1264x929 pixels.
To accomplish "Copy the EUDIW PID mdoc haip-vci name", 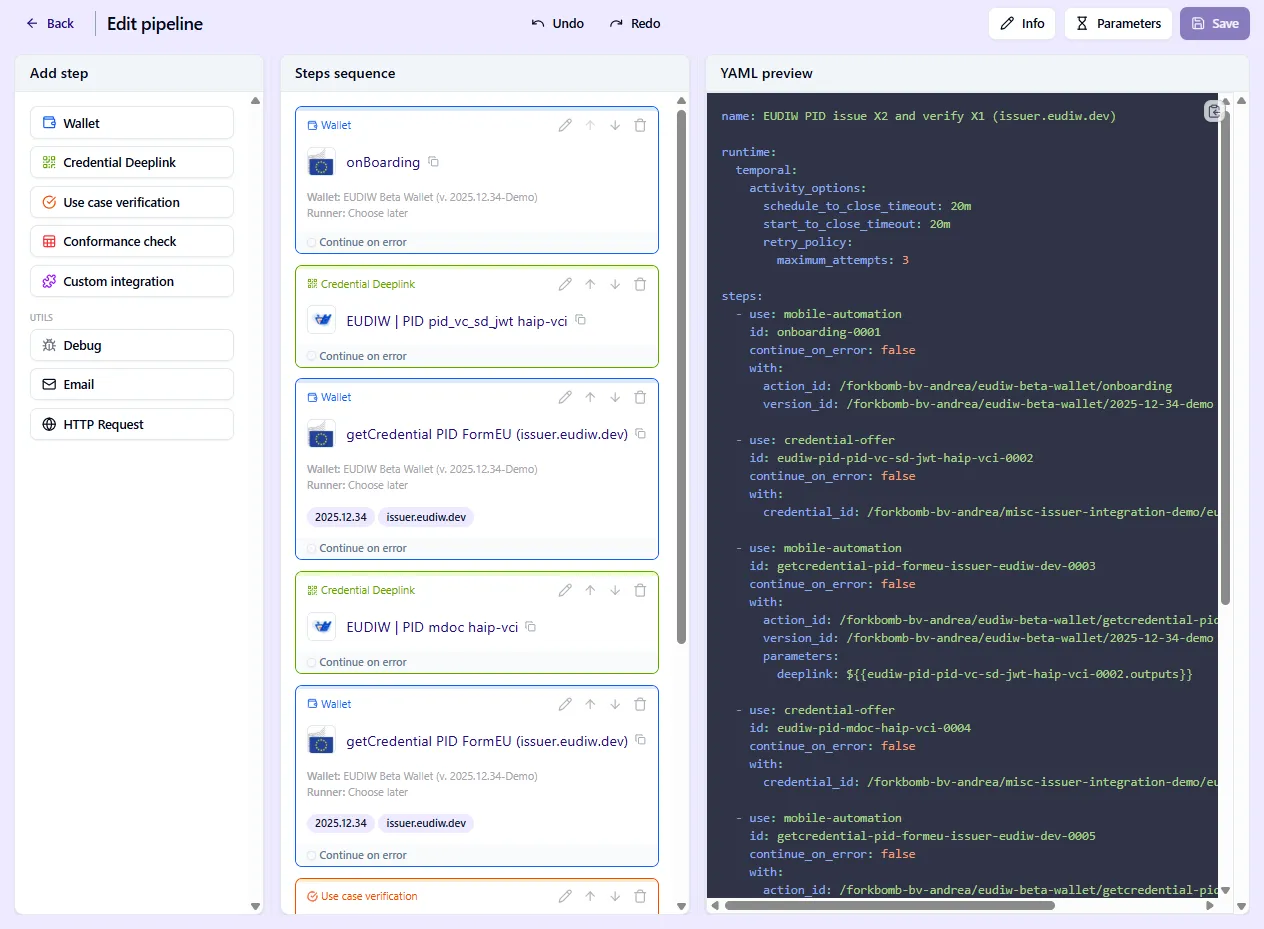I will click(x=531, y=627).
